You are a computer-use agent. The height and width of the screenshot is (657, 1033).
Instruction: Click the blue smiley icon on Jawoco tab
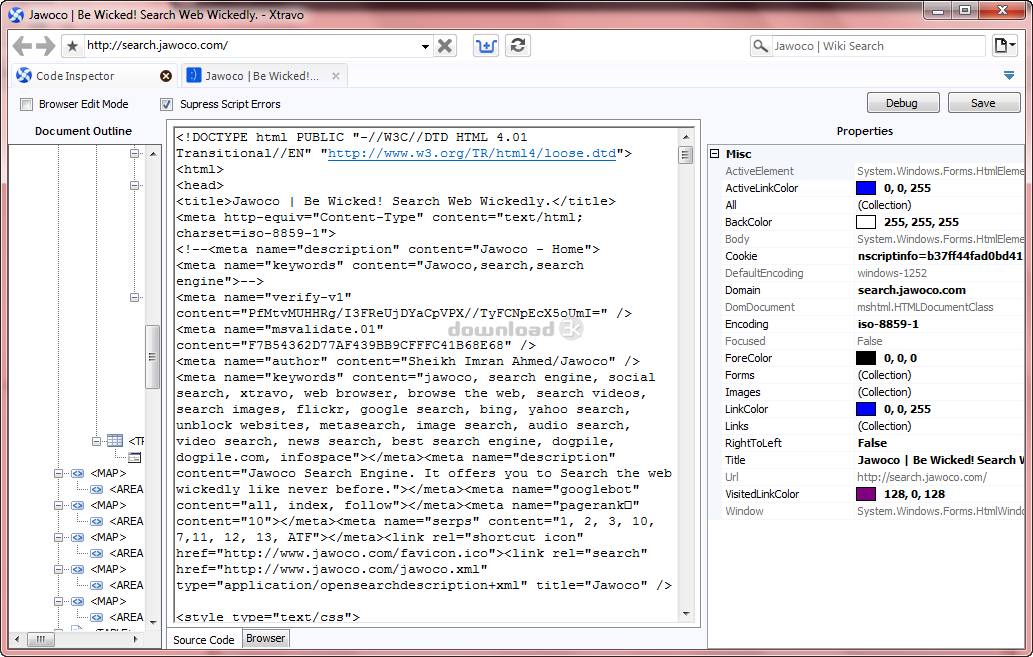coord(194,75)
